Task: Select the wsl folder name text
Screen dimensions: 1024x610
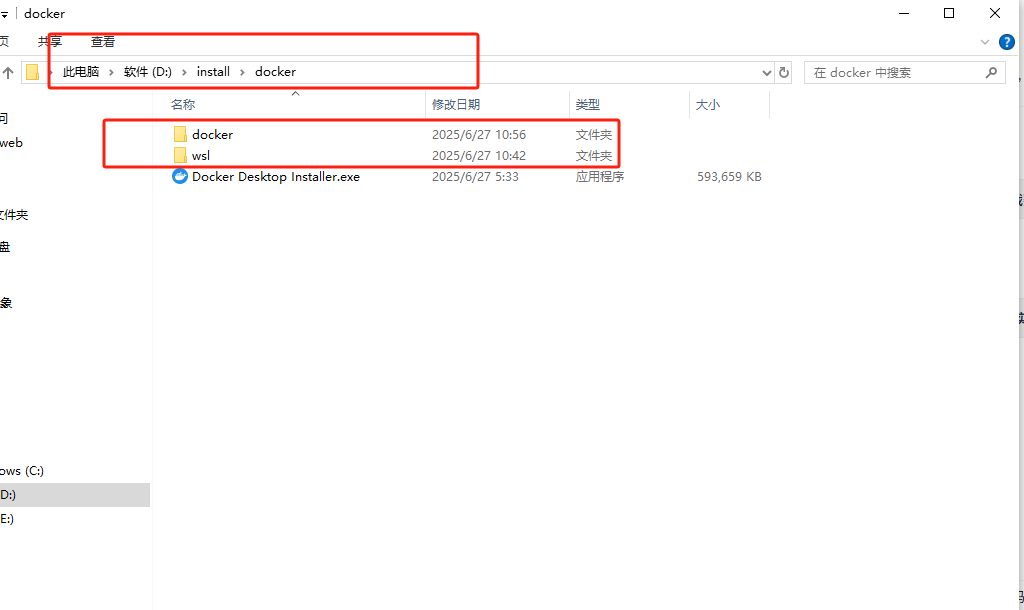Action: (200, 155)
